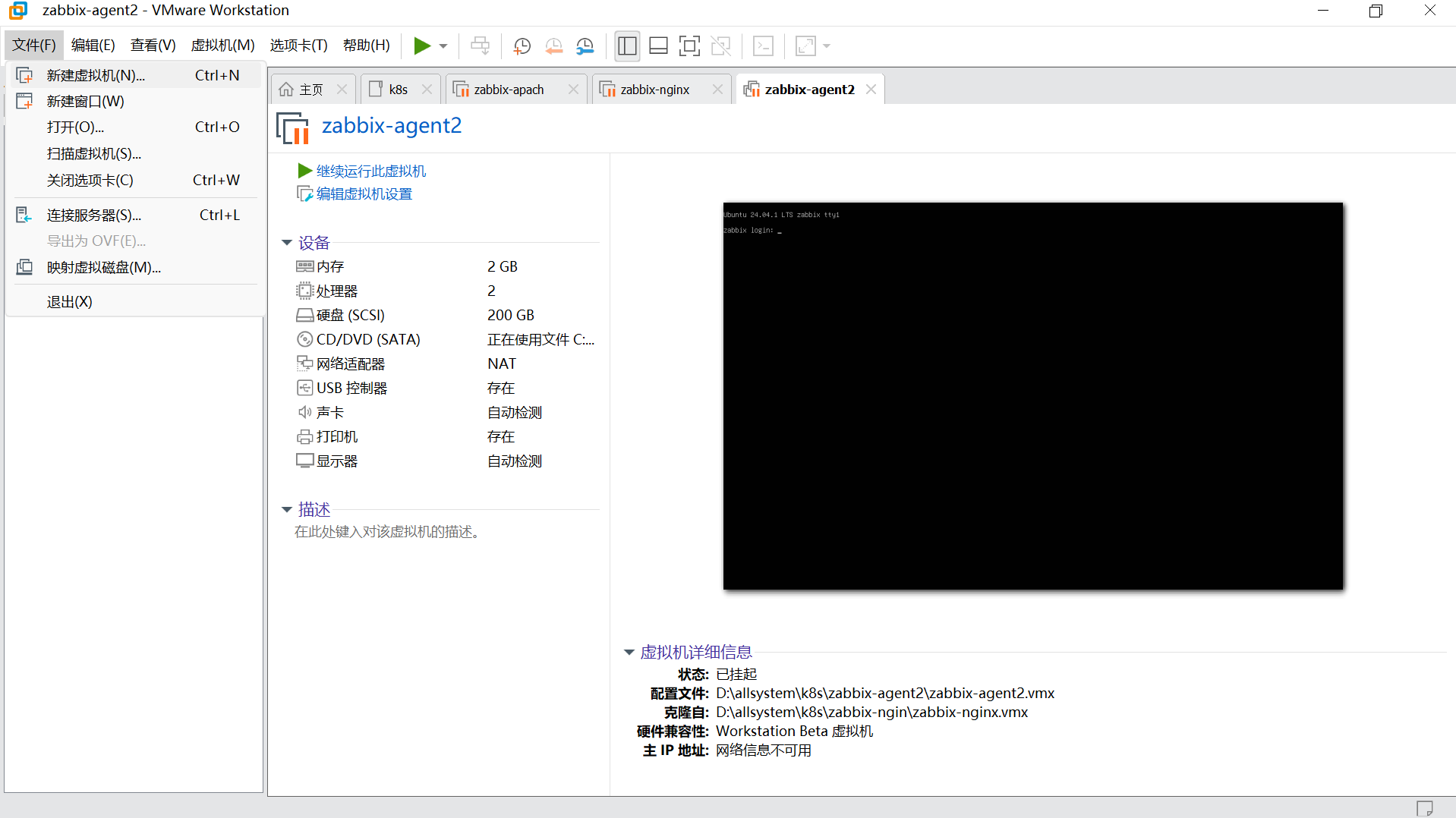Switch to the zabbix-nginx tab
The image size is (1456, 818).
click(x=646, y=90)
